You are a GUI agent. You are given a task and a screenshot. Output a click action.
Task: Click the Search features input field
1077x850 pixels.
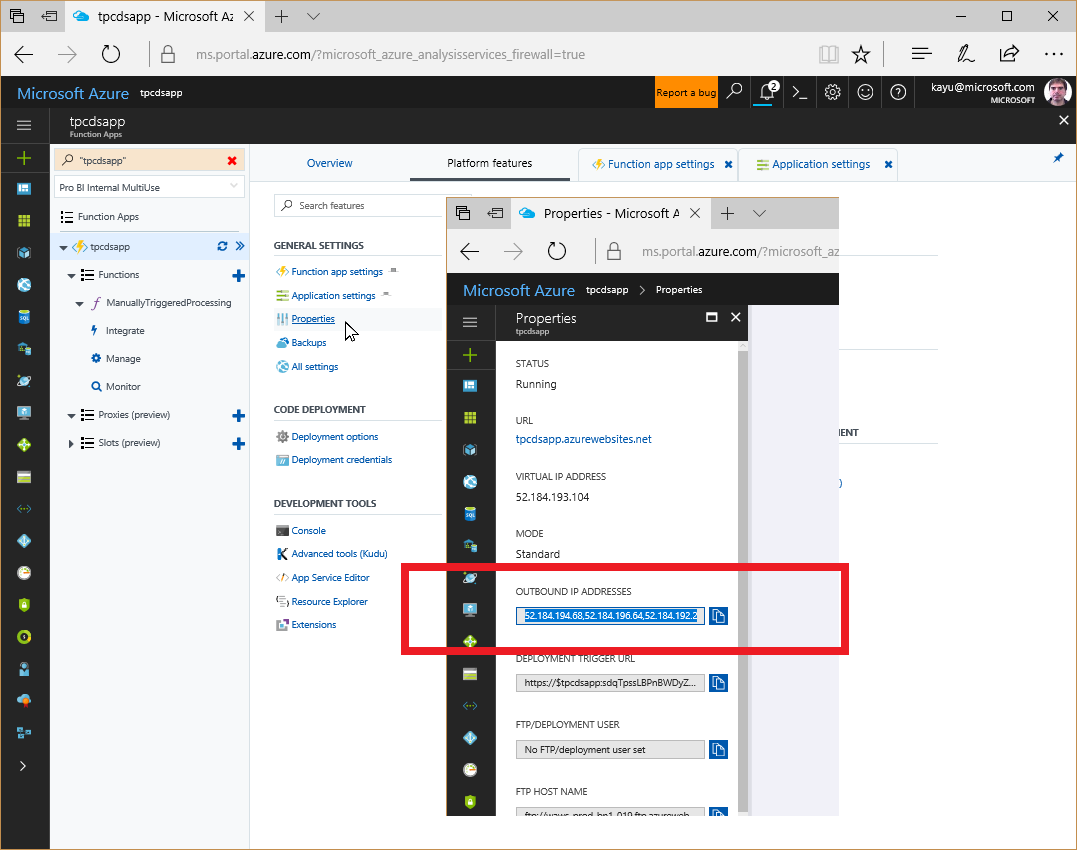[361, 205]
